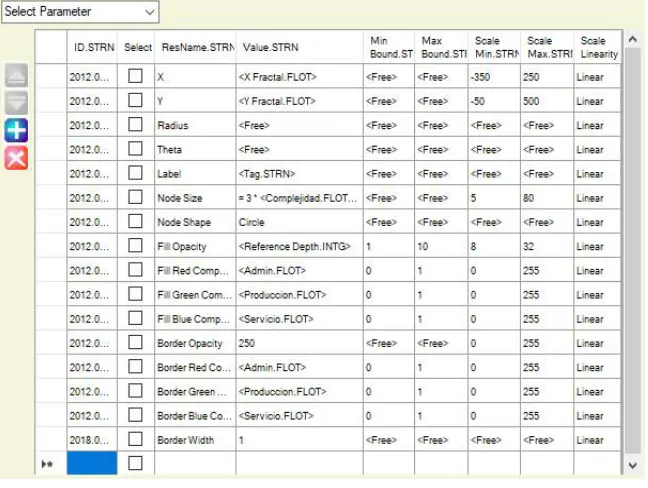The height and width of the screenshot is (488, 648).
Task: Click the Fill Opacity Scale Max '32'
Action: coord(547,246)
